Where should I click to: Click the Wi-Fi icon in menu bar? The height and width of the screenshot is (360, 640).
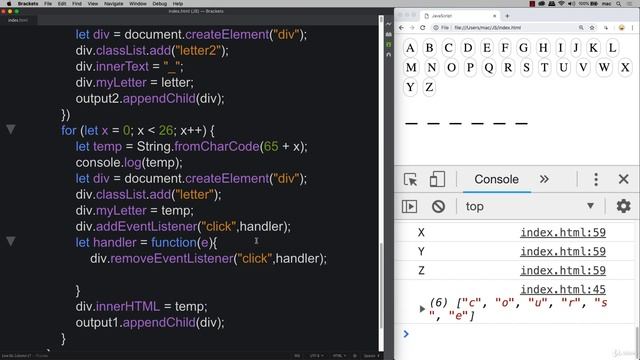click(x=561, y=4)
